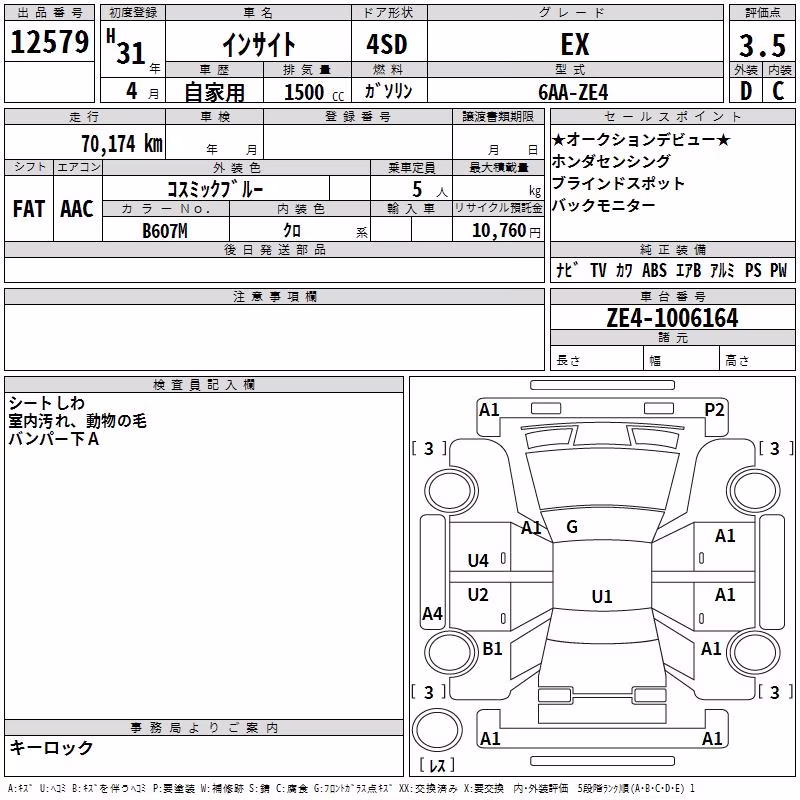Click the overall score 3.5
Viewport: 800px width, 800px height.
(x=762, y=45)
